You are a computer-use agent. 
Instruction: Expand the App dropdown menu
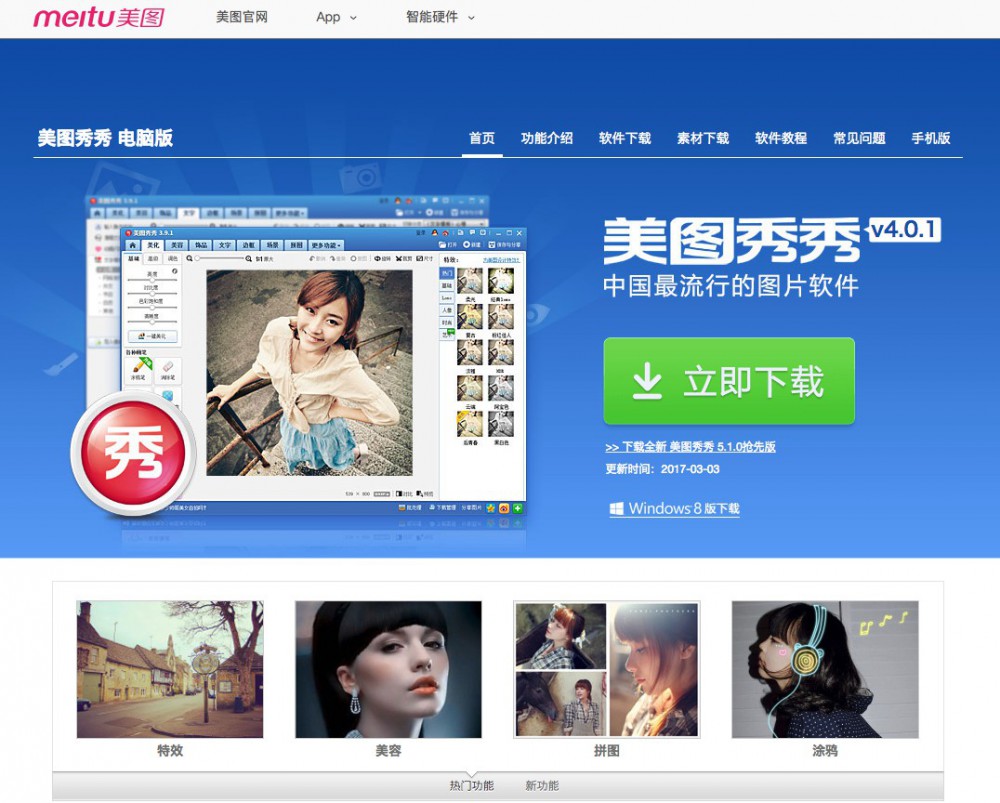click(336, 17)
